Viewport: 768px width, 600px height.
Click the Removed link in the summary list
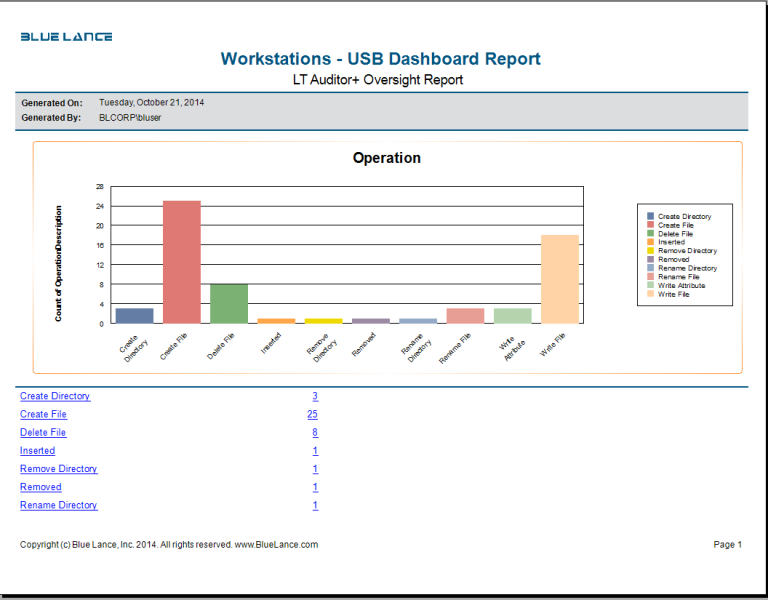[x=41, y=487]
